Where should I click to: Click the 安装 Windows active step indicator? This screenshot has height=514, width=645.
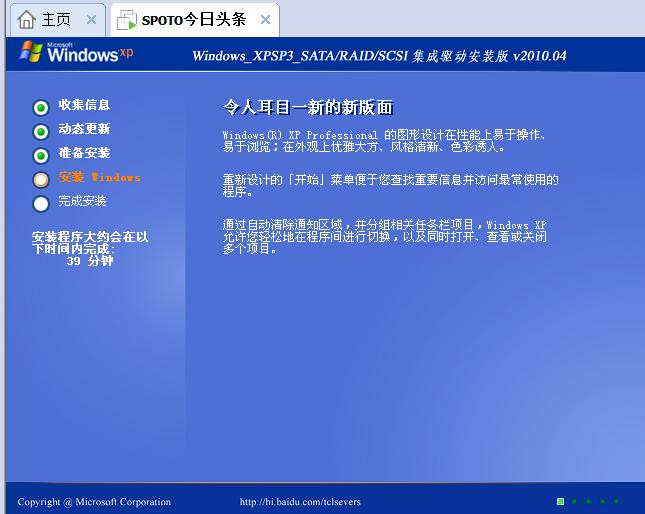[41, 179]
